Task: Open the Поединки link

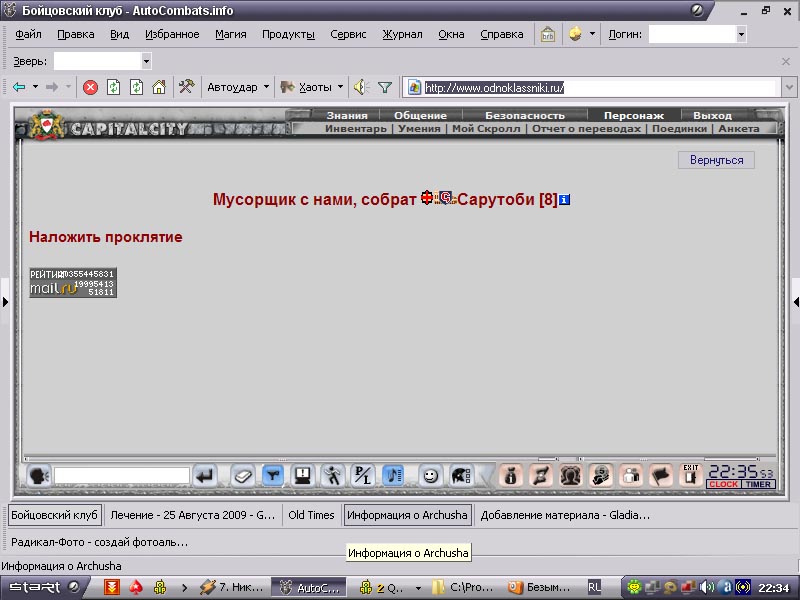Action: (679, 129)
